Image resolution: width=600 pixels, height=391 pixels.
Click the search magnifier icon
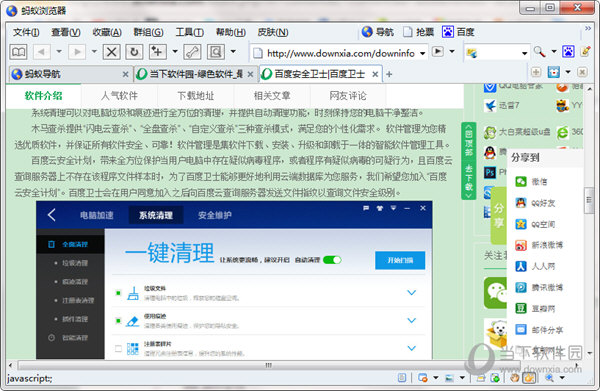pos(540,52)
